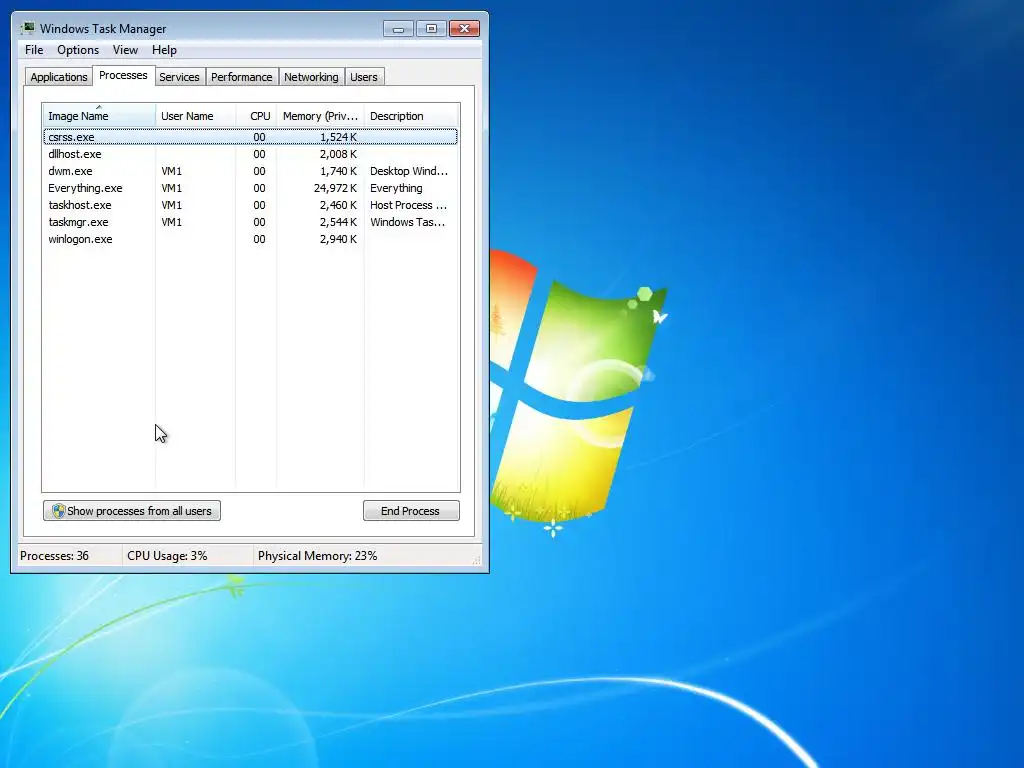
Task: Click the End Process button
Action: (x=411, y=511)
